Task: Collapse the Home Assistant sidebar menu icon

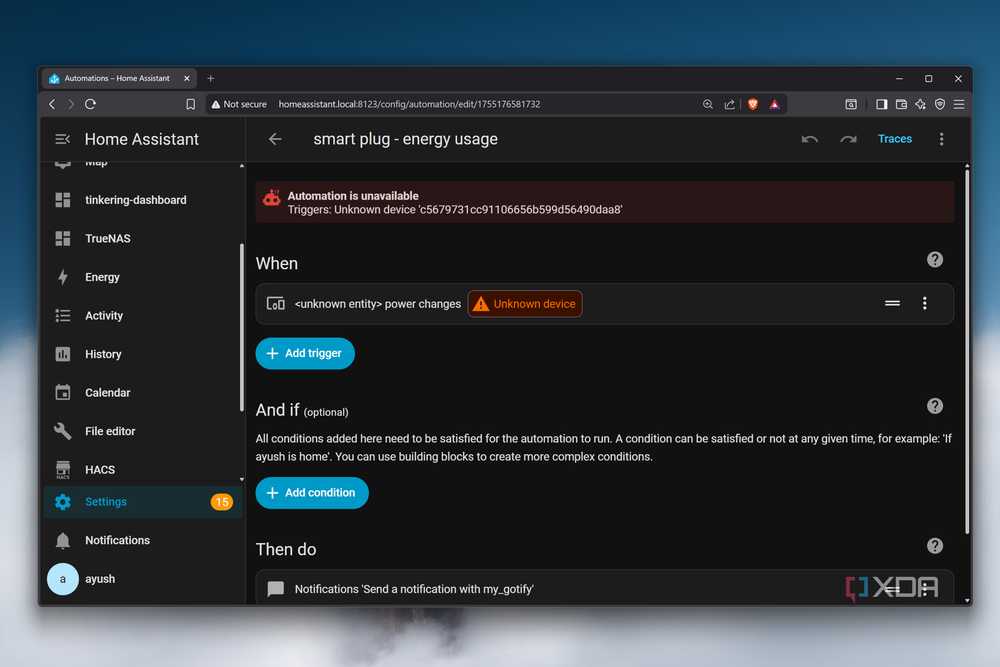Action: tap(62, 139)
